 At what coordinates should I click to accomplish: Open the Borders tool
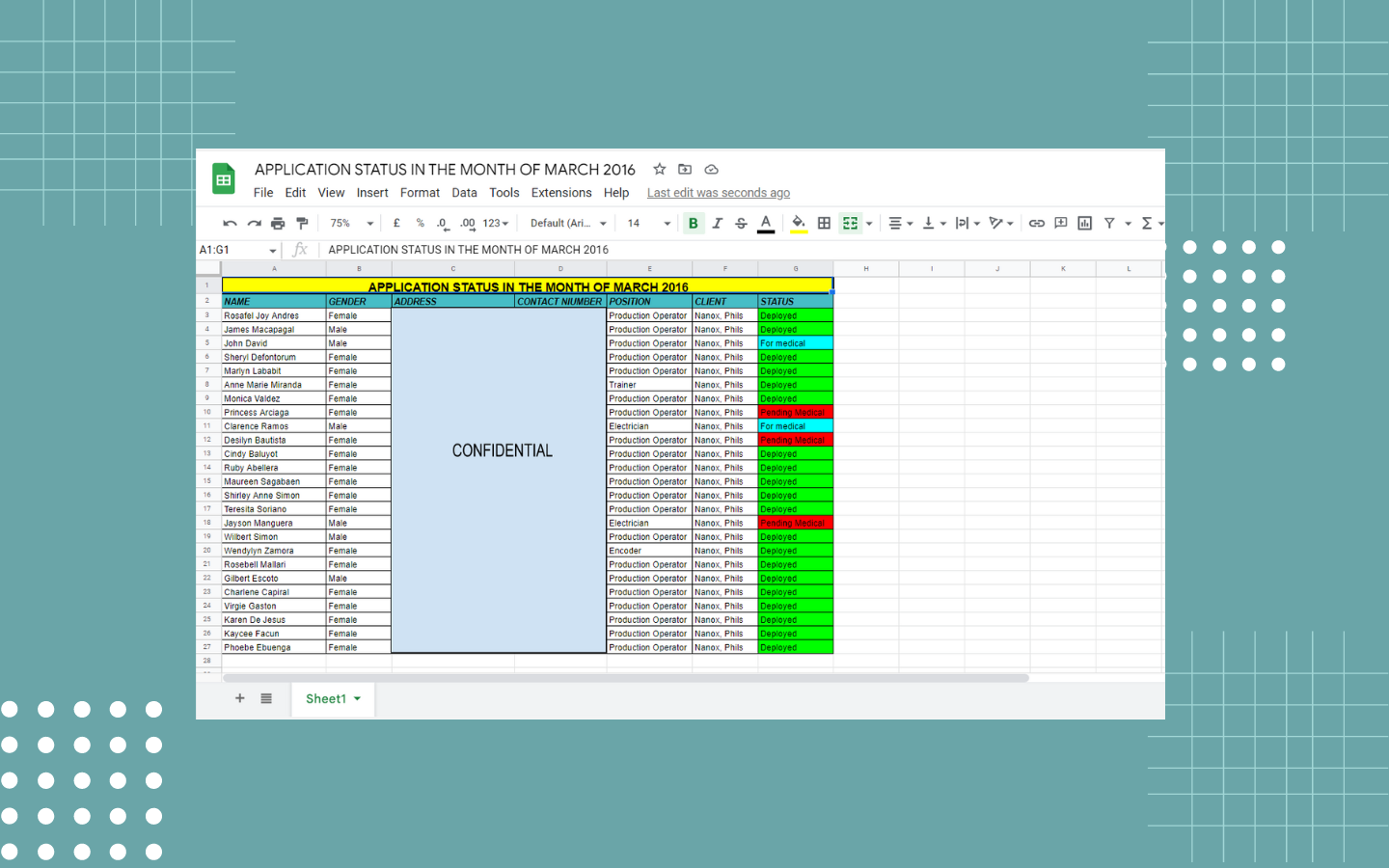[x=824, y=223]
